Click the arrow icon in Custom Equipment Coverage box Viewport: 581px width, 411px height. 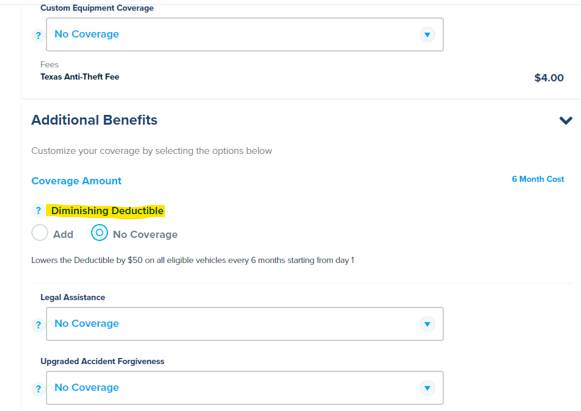427,34
